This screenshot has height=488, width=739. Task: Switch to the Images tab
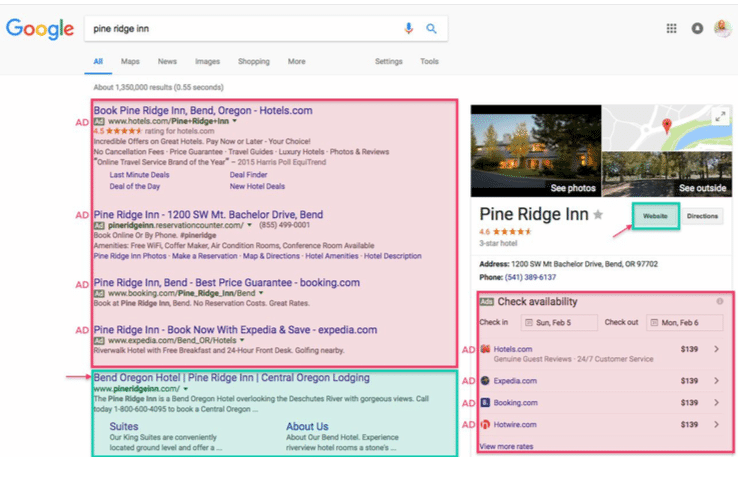(207, 61)
